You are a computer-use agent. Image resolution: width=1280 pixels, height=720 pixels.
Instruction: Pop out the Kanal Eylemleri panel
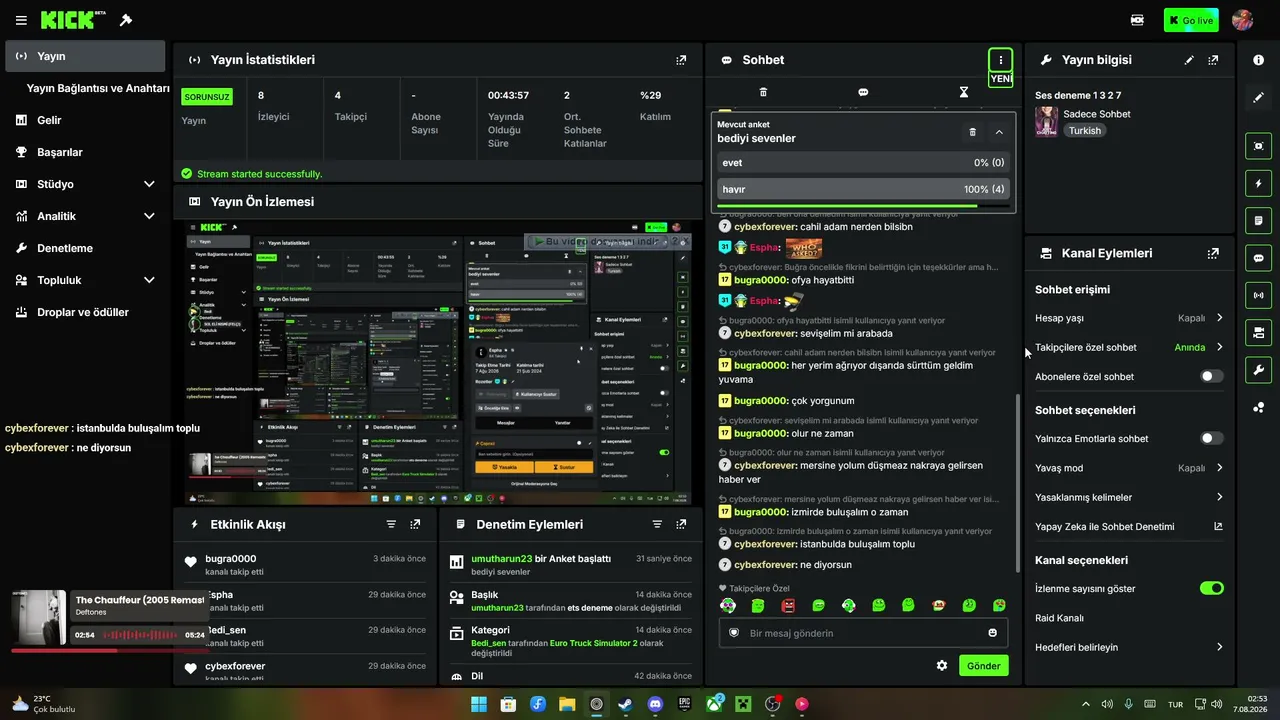(x=1213, y=254)
